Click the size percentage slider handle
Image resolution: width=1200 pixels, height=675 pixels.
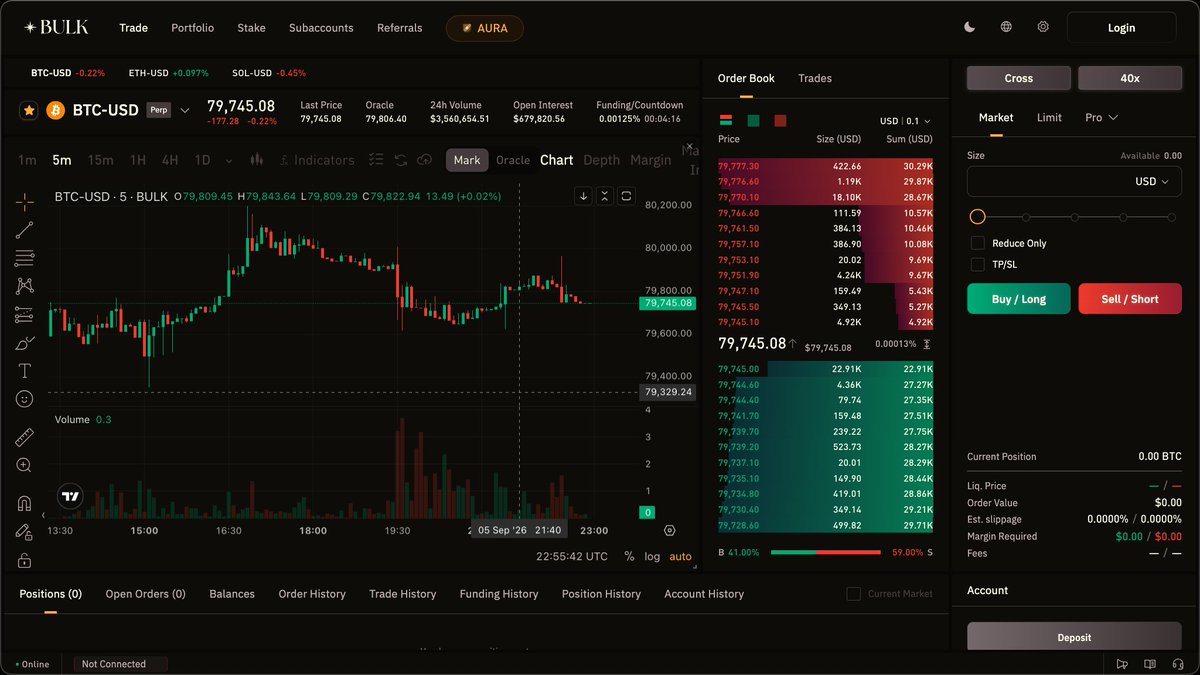click(x=978, y=217)
